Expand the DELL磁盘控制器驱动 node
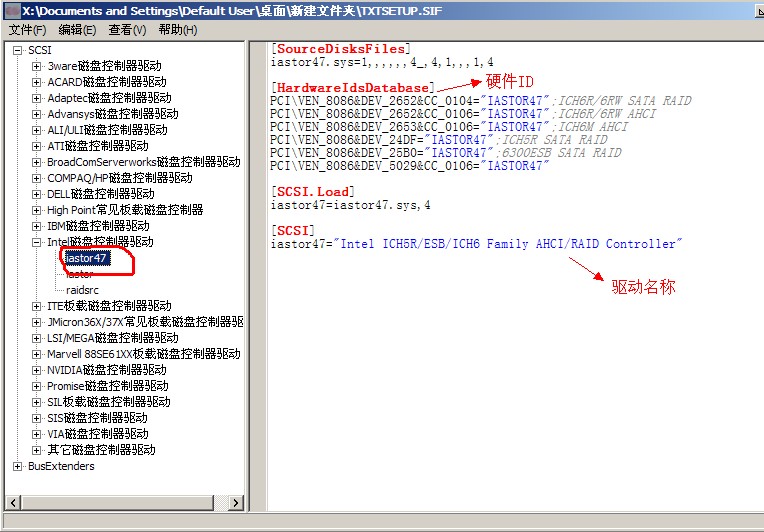Viewport: 764px width, 532px height. 37,194
